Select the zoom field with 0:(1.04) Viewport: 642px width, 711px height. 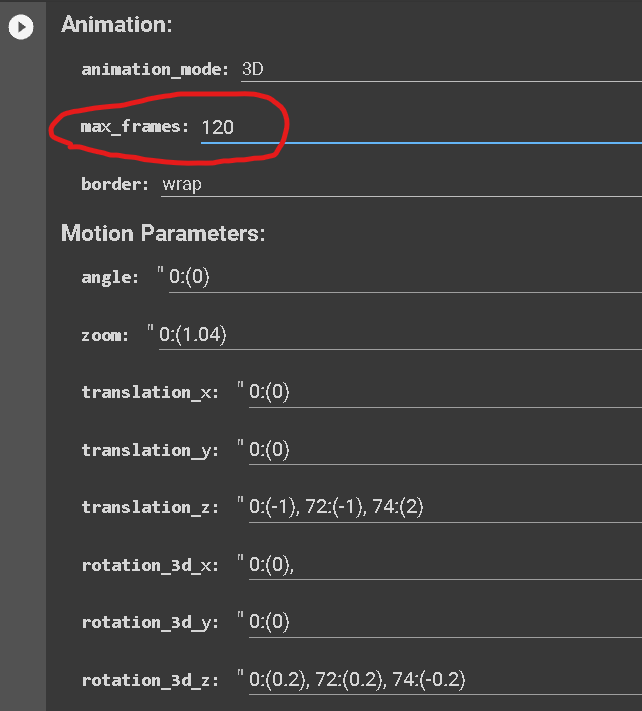coord(400,335)
